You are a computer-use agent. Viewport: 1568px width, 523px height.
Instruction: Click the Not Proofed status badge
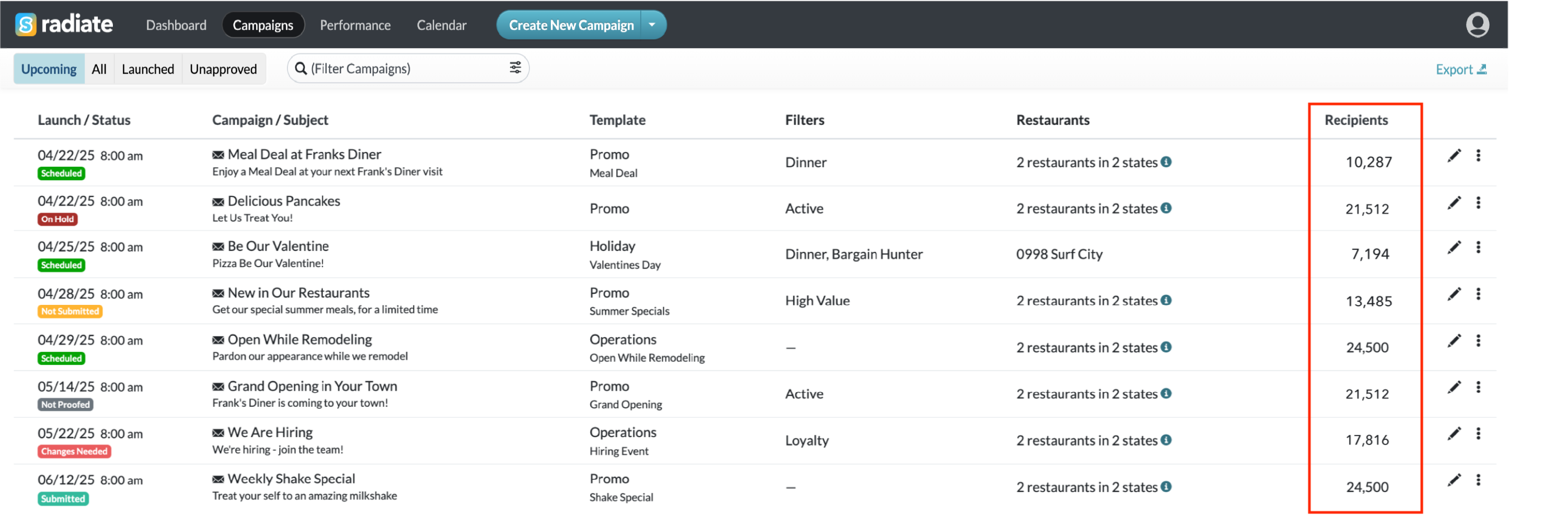click(65, 404)
